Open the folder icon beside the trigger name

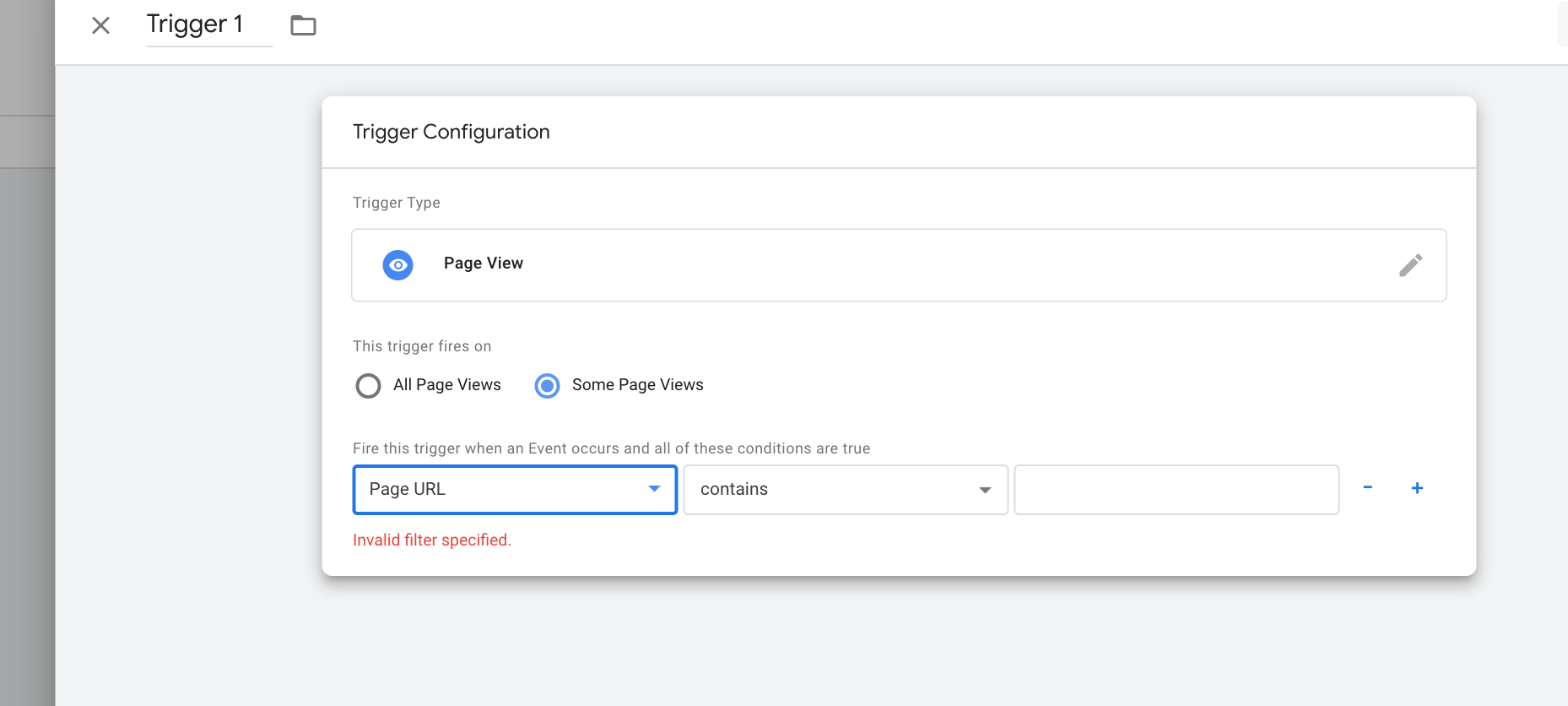303,25
